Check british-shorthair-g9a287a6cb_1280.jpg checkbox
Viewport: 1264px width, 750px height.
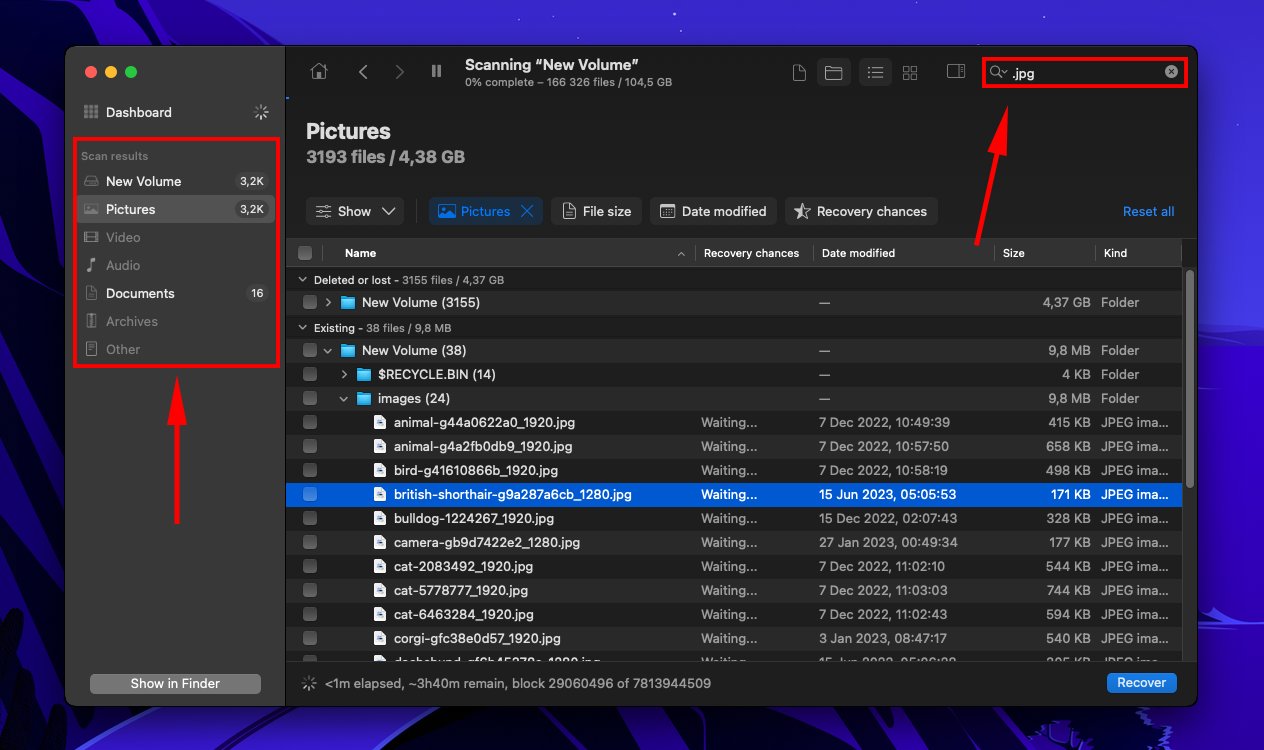[310, 494]
